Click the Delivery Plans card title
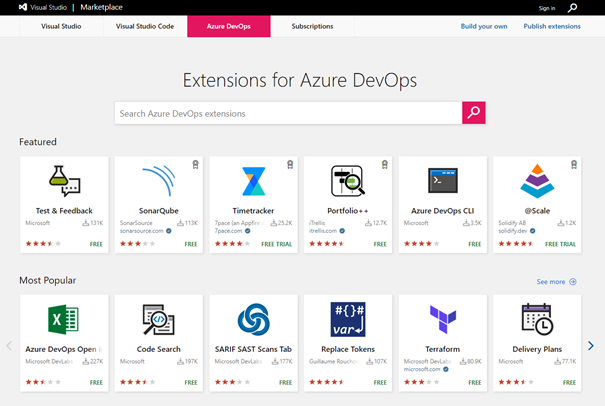The height and width of the screenshot is (406, 605). pos(537,349)
